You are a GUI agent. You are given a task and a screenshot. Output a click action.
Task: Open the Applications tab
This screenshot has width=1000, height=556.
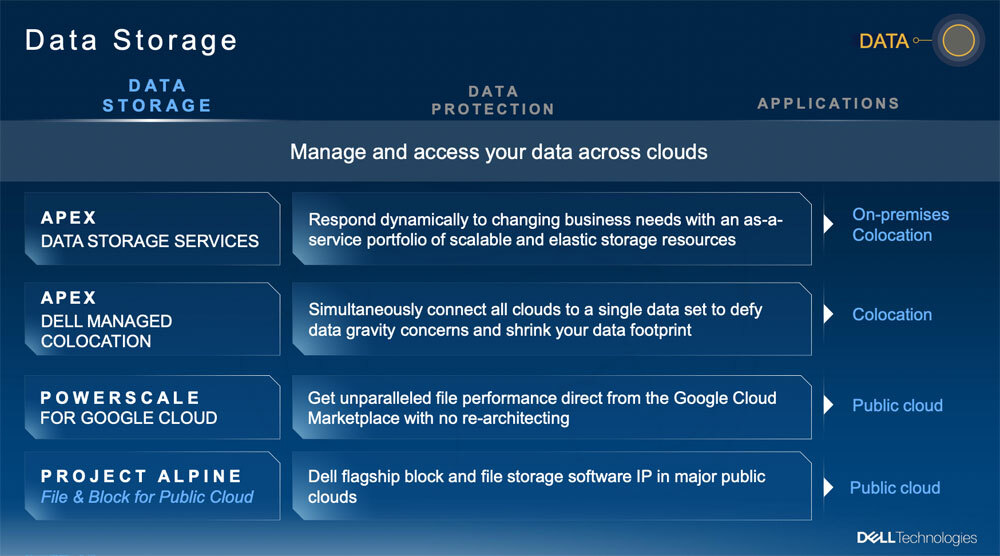828,103
